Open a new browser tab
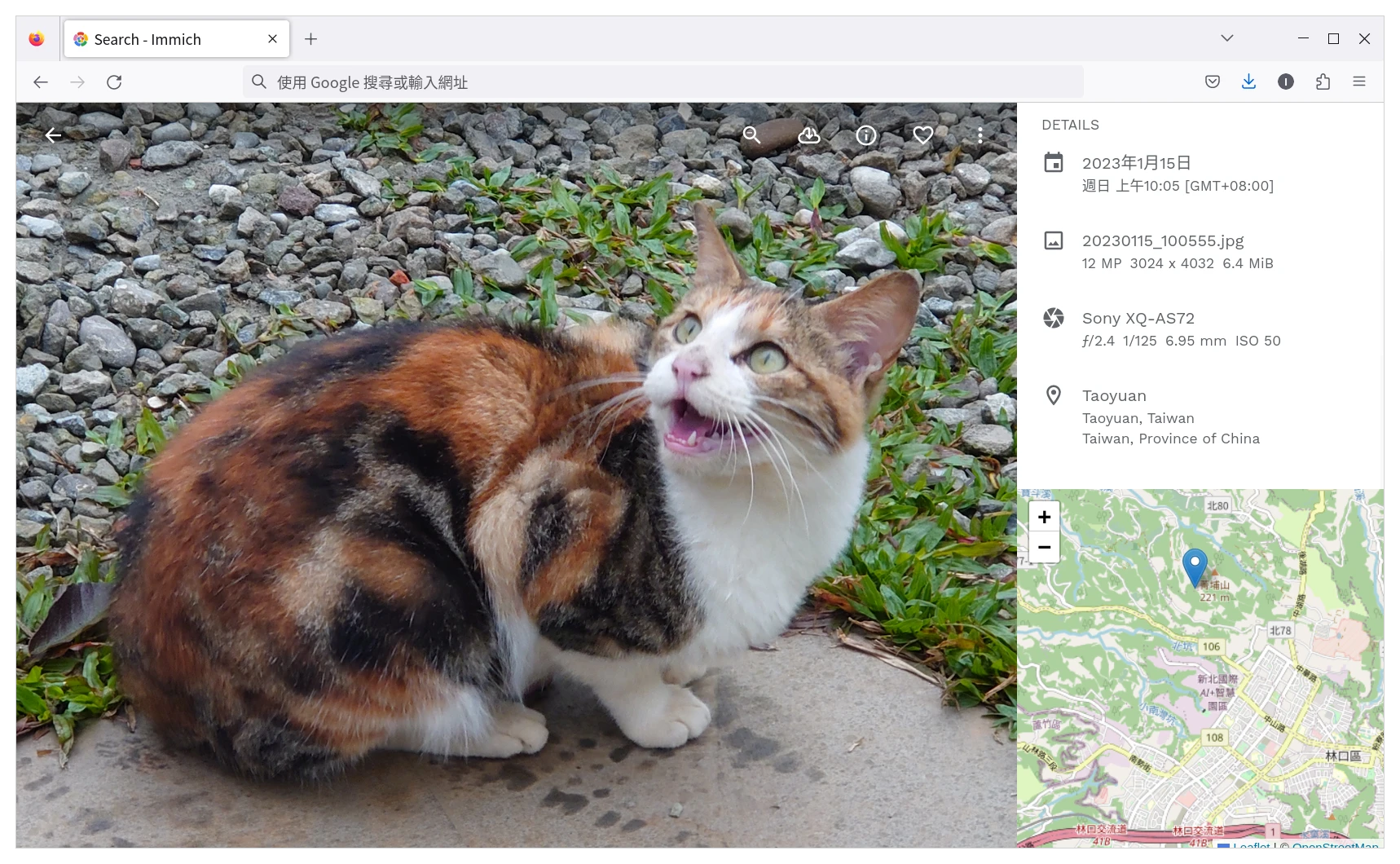Image resolution: width=1400 pixels, height=864 pixels. coord(310,39)
